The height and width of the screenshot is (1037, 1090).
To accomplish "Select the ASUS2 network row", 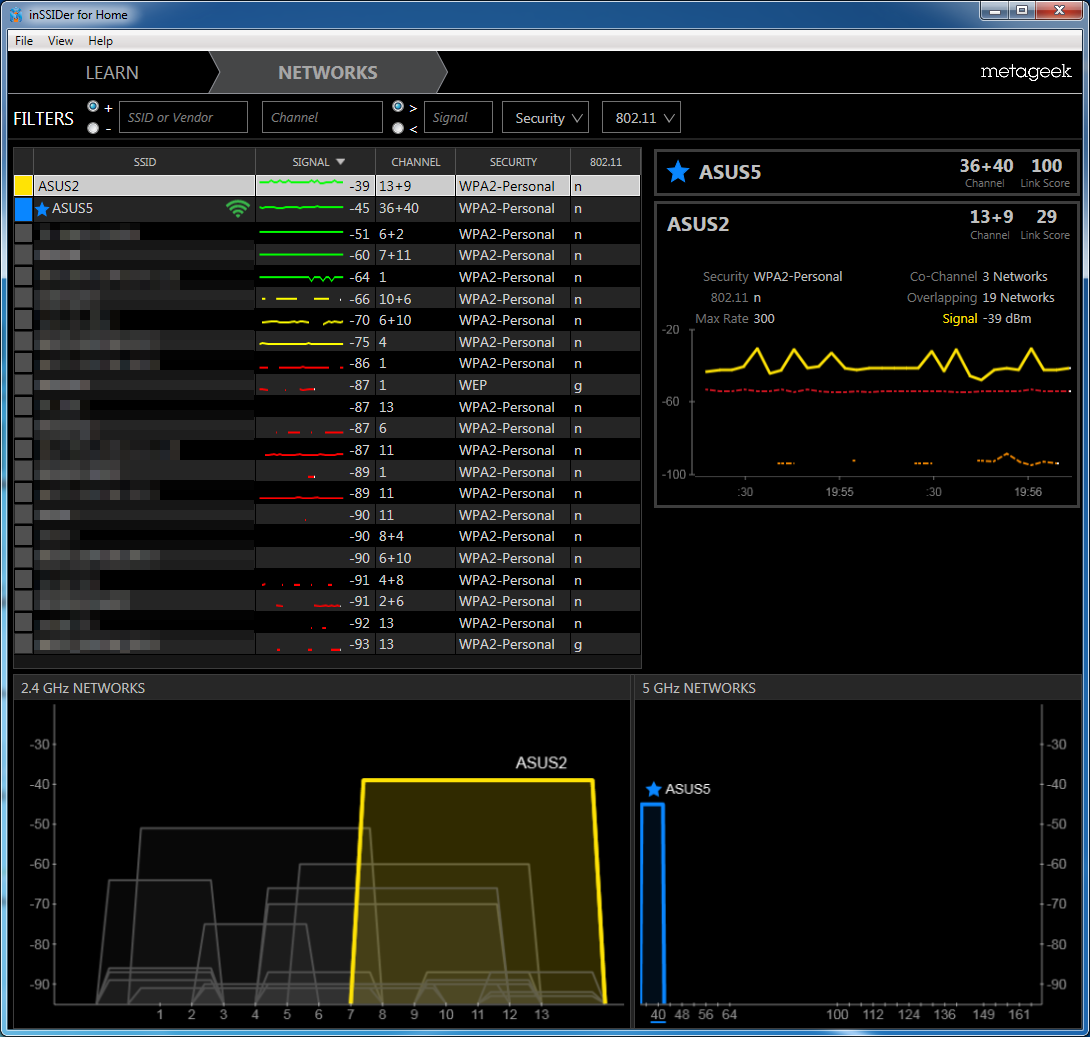I will [x=327, y=186].
